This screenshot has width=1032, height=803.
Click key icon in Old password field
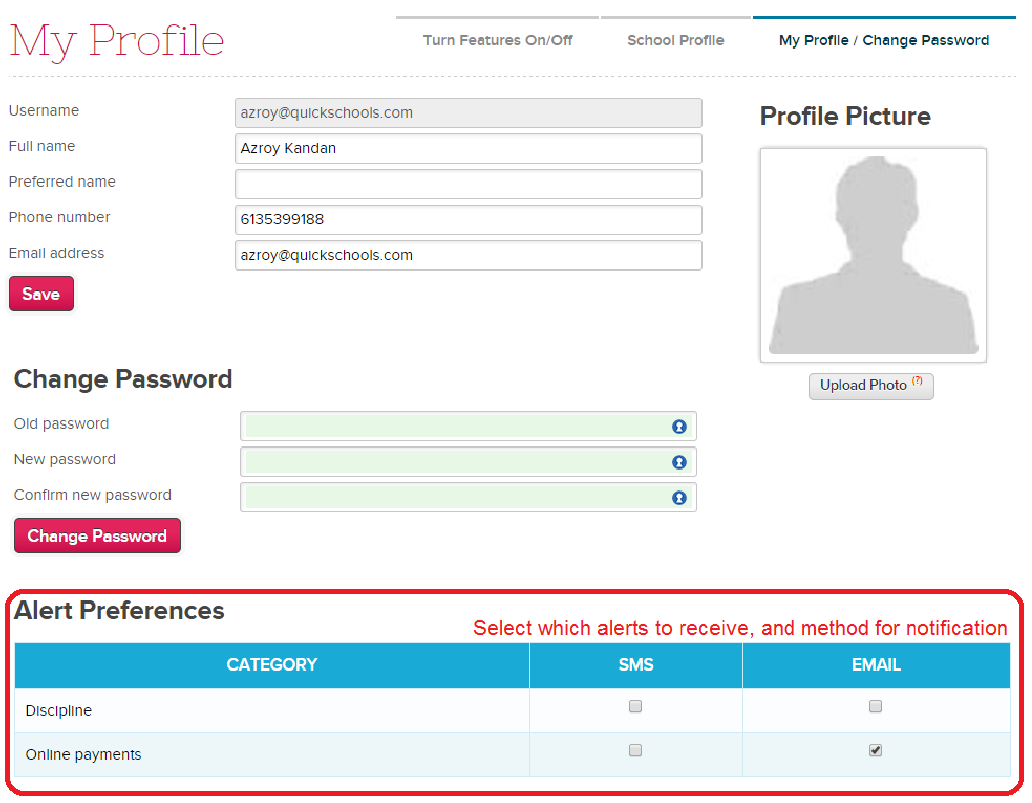point(679,426)
